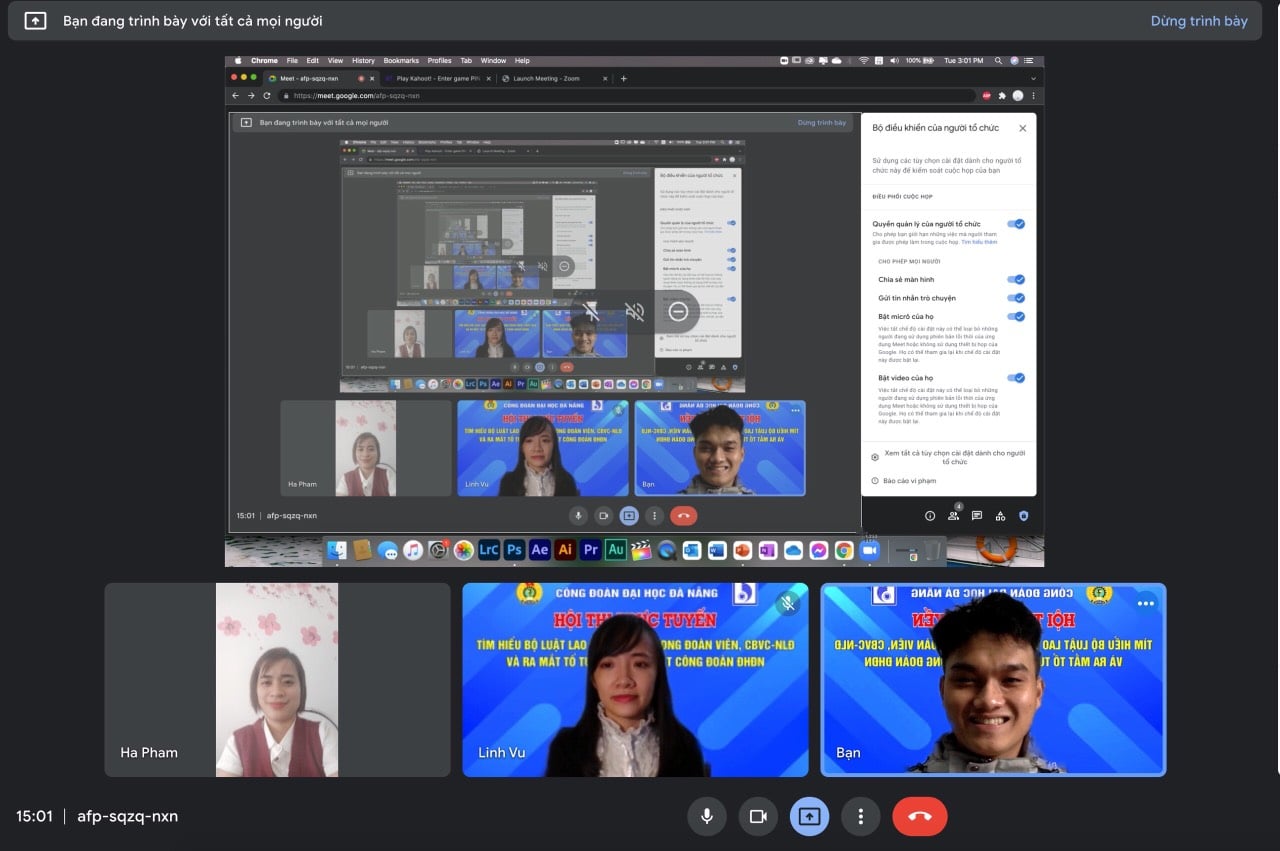
Task: Open the Chrome menu in macOS menu bar
Action: point(264,61)
